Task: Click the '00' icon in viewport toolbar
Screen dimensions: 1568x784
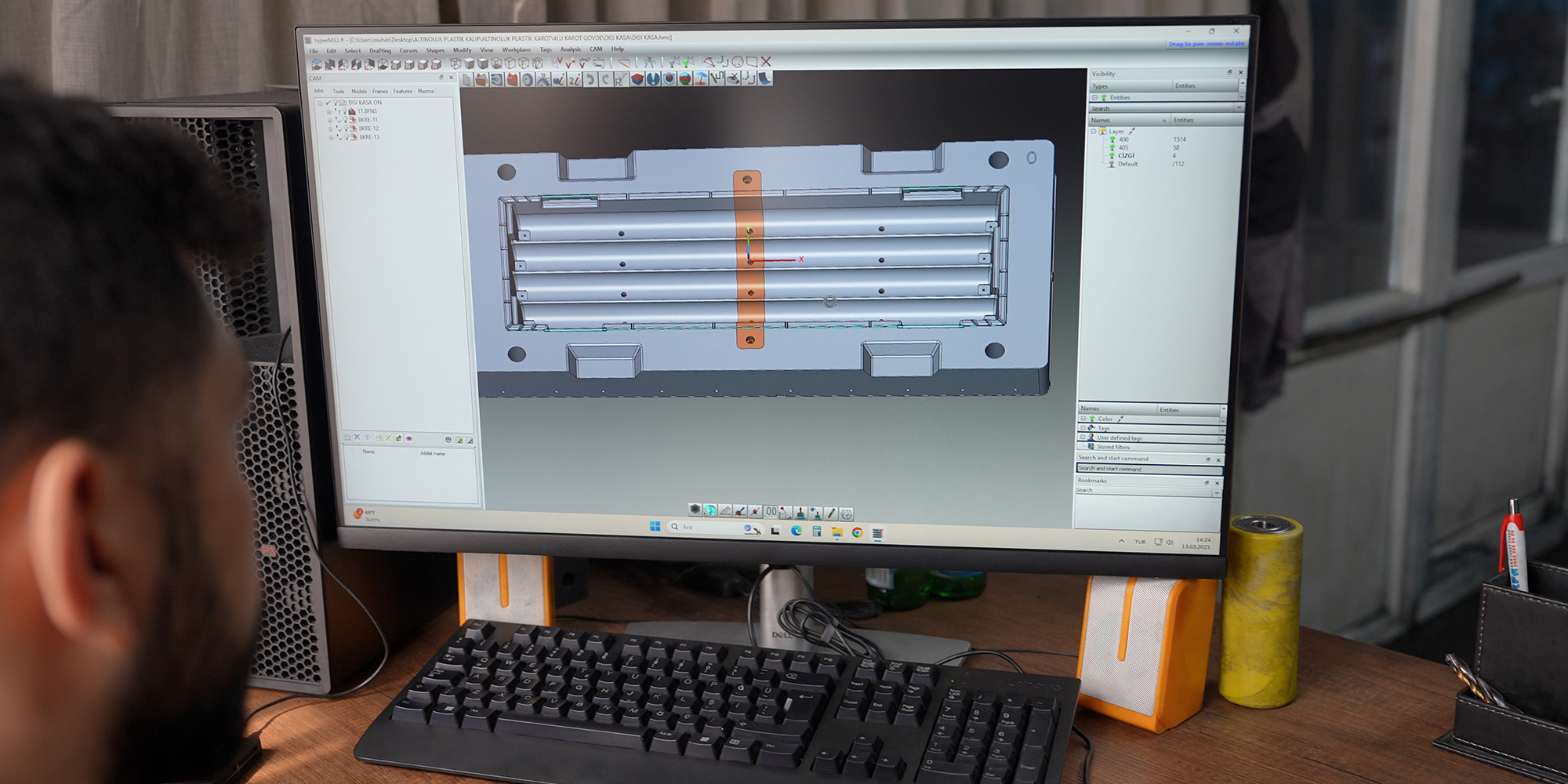Action: 771,512
